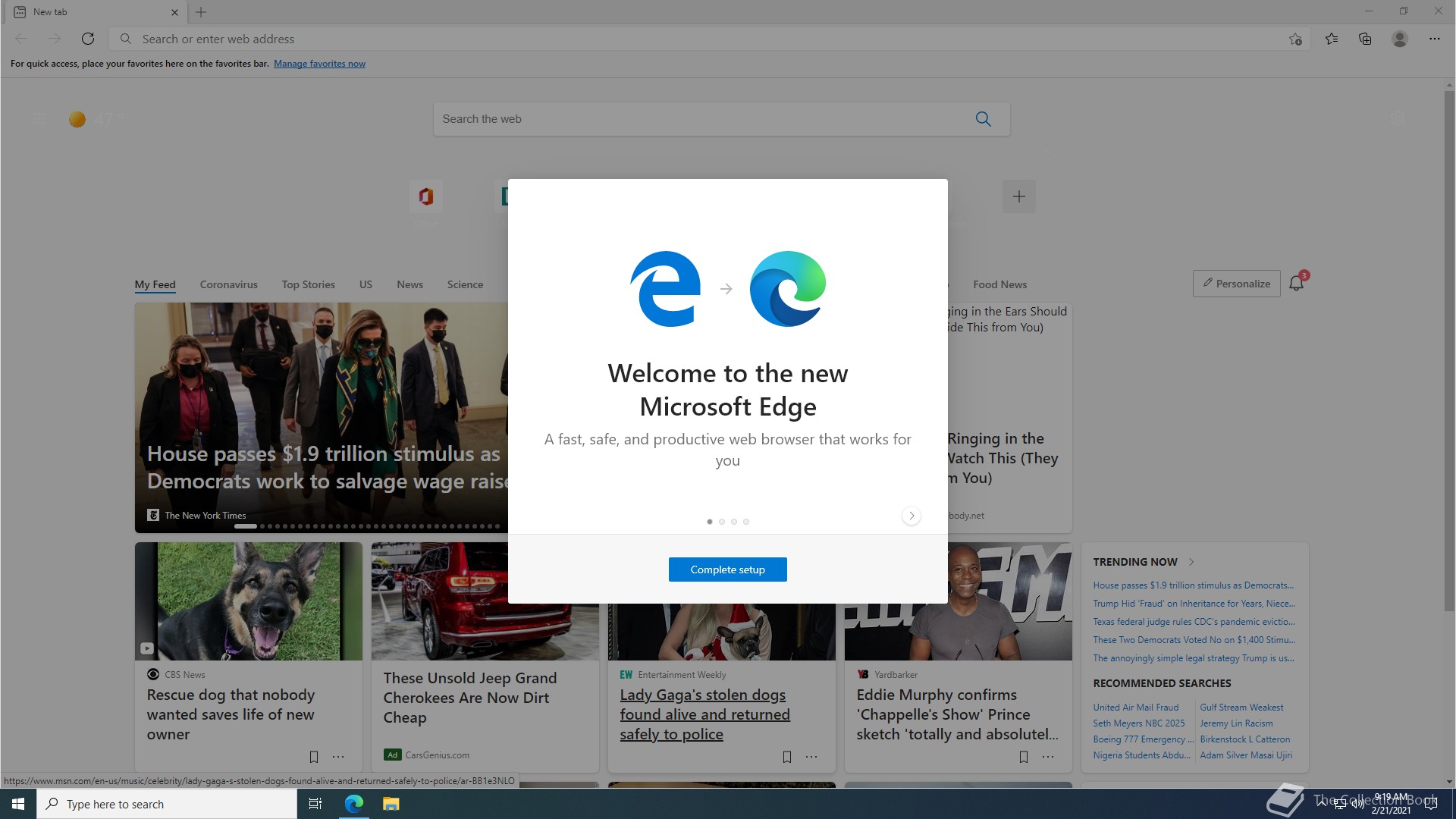This screenshot has width=1456, height=819.
Task: Open more options on Eddie Murphy article
Action: pos(1048,757)
